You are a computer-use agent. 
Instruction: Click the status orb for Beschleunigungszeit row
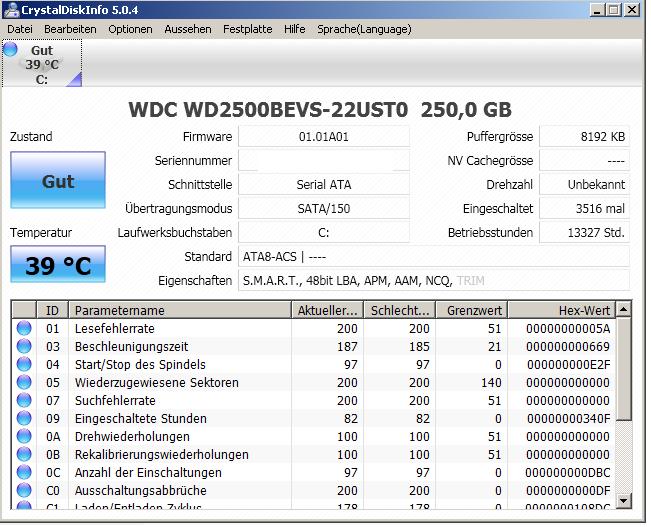tap(24, 346)
